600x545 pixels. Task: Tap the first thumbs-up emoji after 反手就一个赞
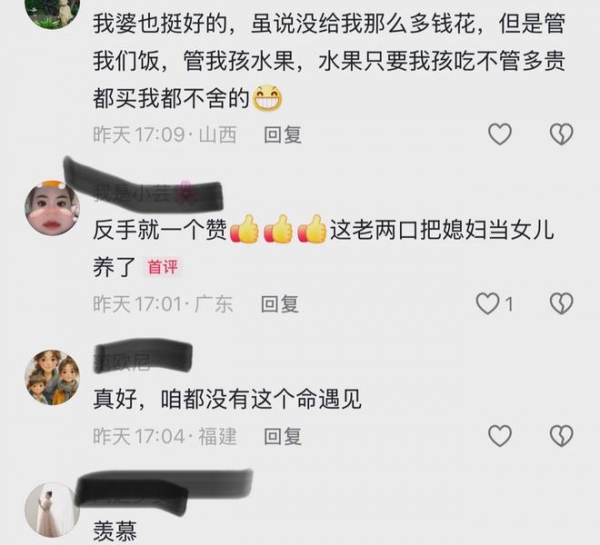click(x=245, y=229)
